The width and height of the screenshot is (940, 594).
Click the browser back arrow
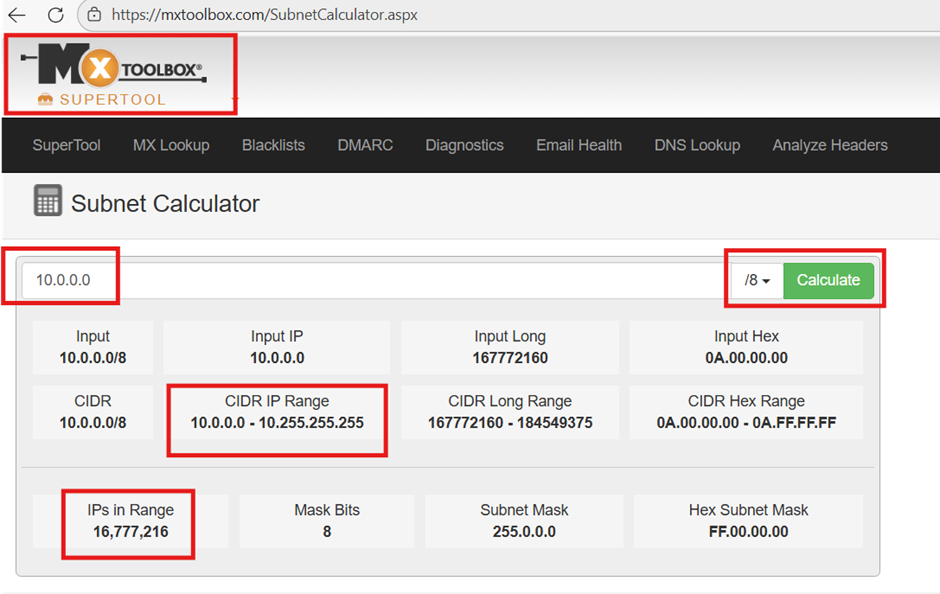(x=17, y=15)
